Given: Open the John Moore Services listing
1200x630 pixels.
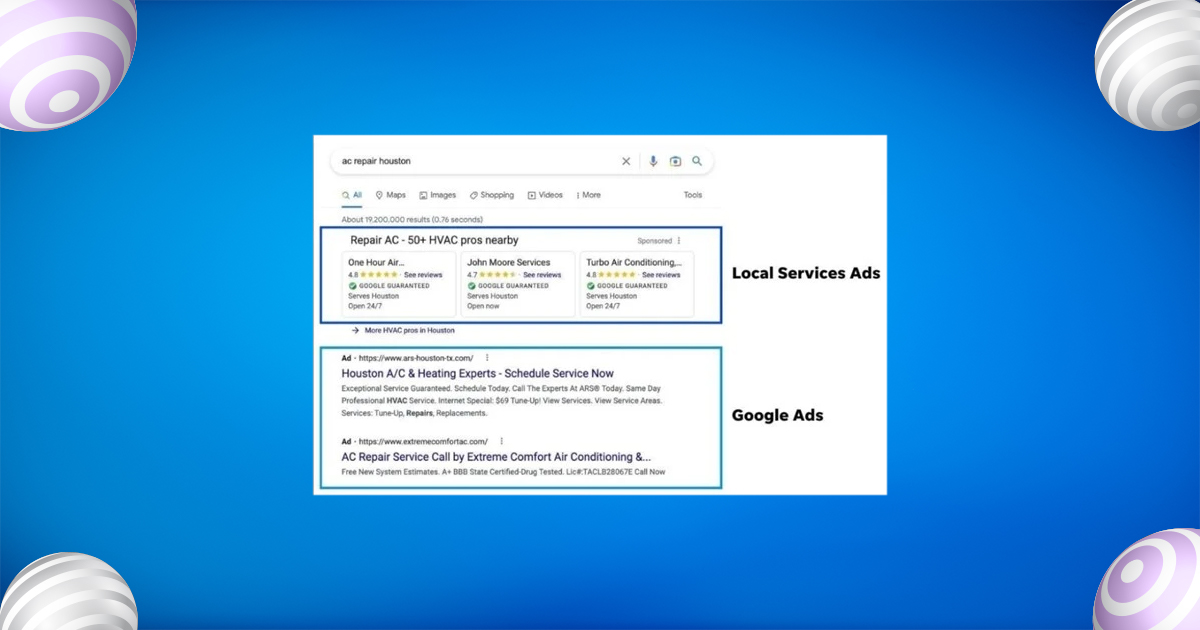Looking at the screenshot, I should (508, 262).
